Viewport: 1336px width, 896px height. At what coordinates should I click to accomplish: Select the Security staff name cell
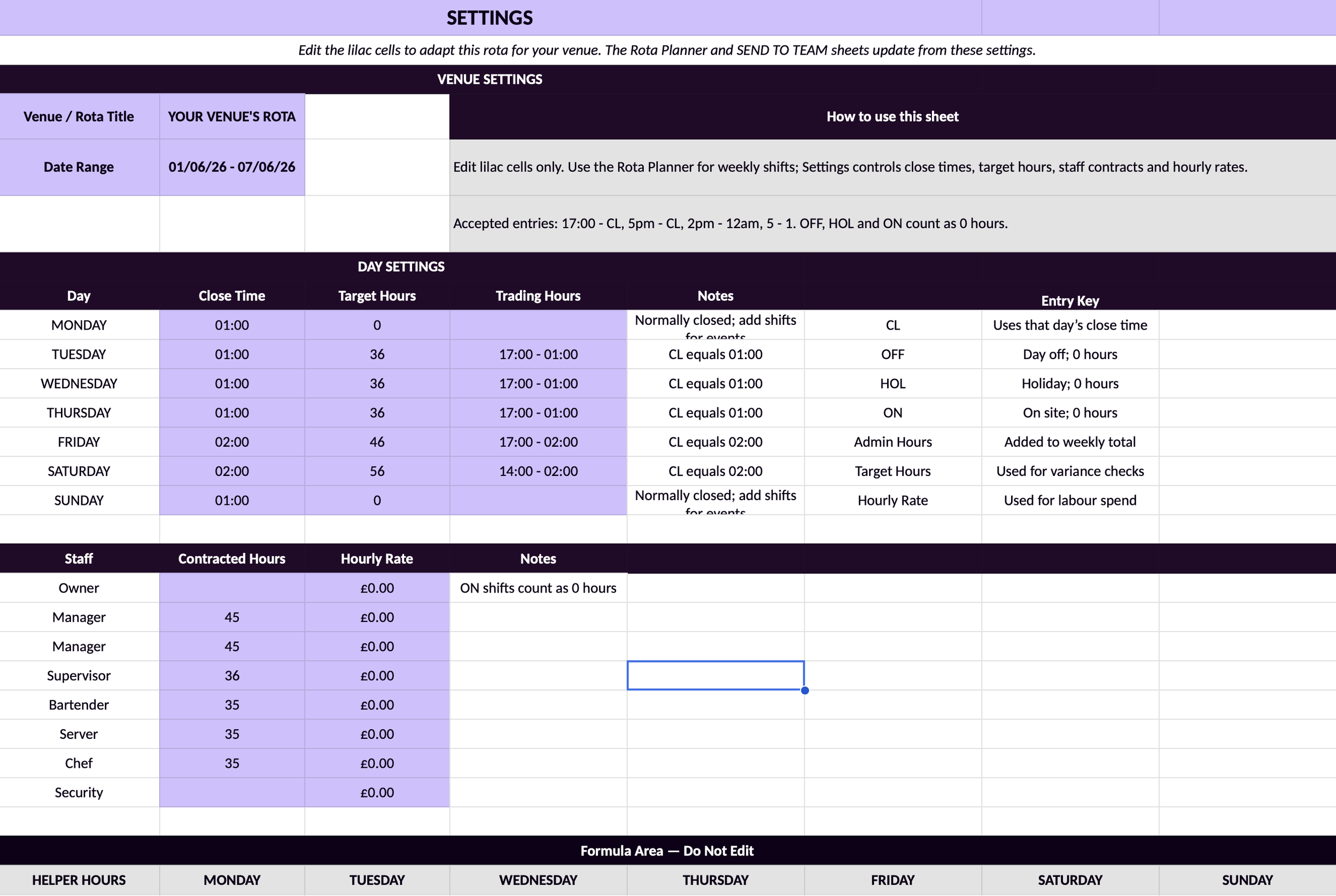pyautogui.click(x=79, y=792)
